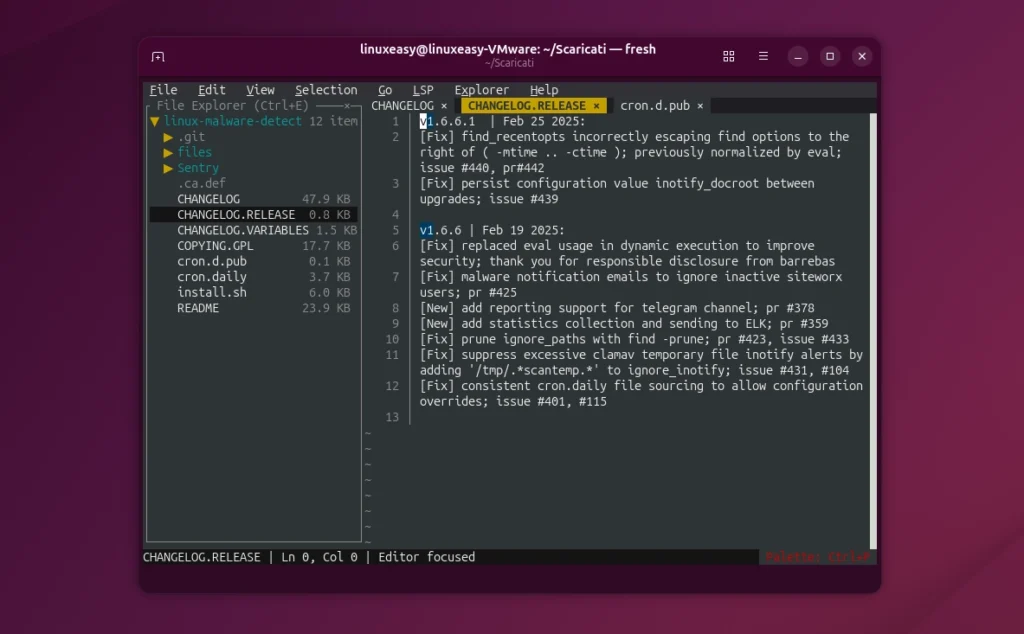Image resolution: width=1024 pixels, height=634 pixels.
Task: Close the CHANGELOG.RELEASE tab using its x icon
Action: tap(596, 104)
